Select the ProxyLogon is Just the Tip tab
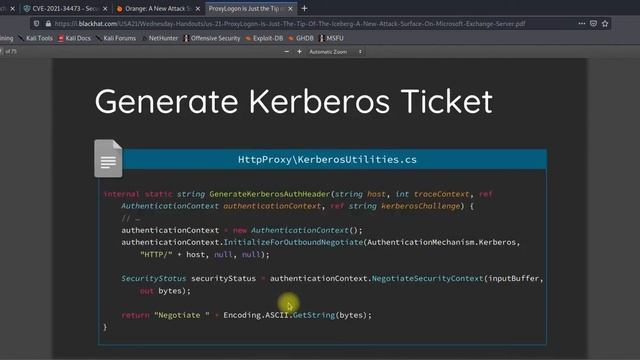The height and width of the screenshot is (360, 640). [x=250, y=9]
